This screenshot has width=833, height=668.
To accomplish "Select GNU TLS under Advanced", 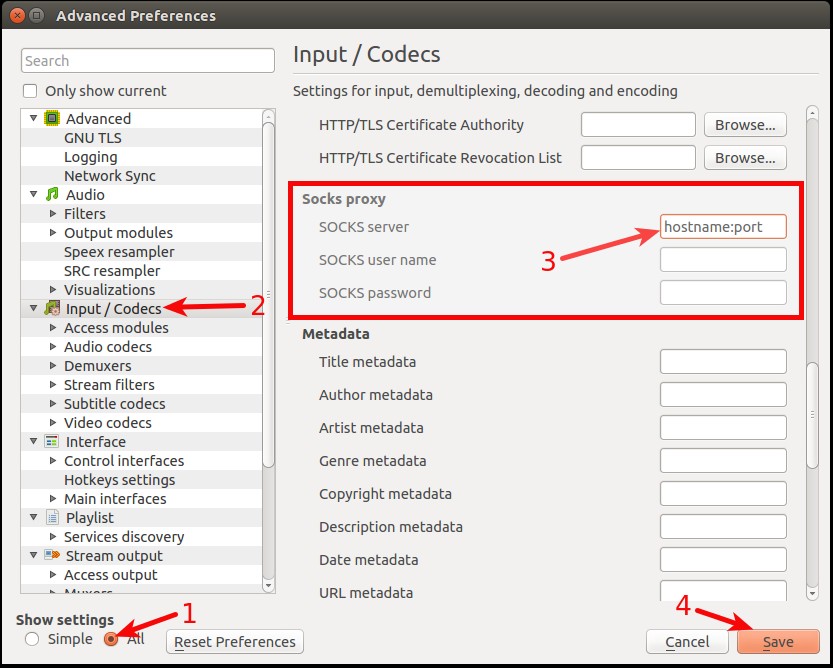I will click(92, 138).
